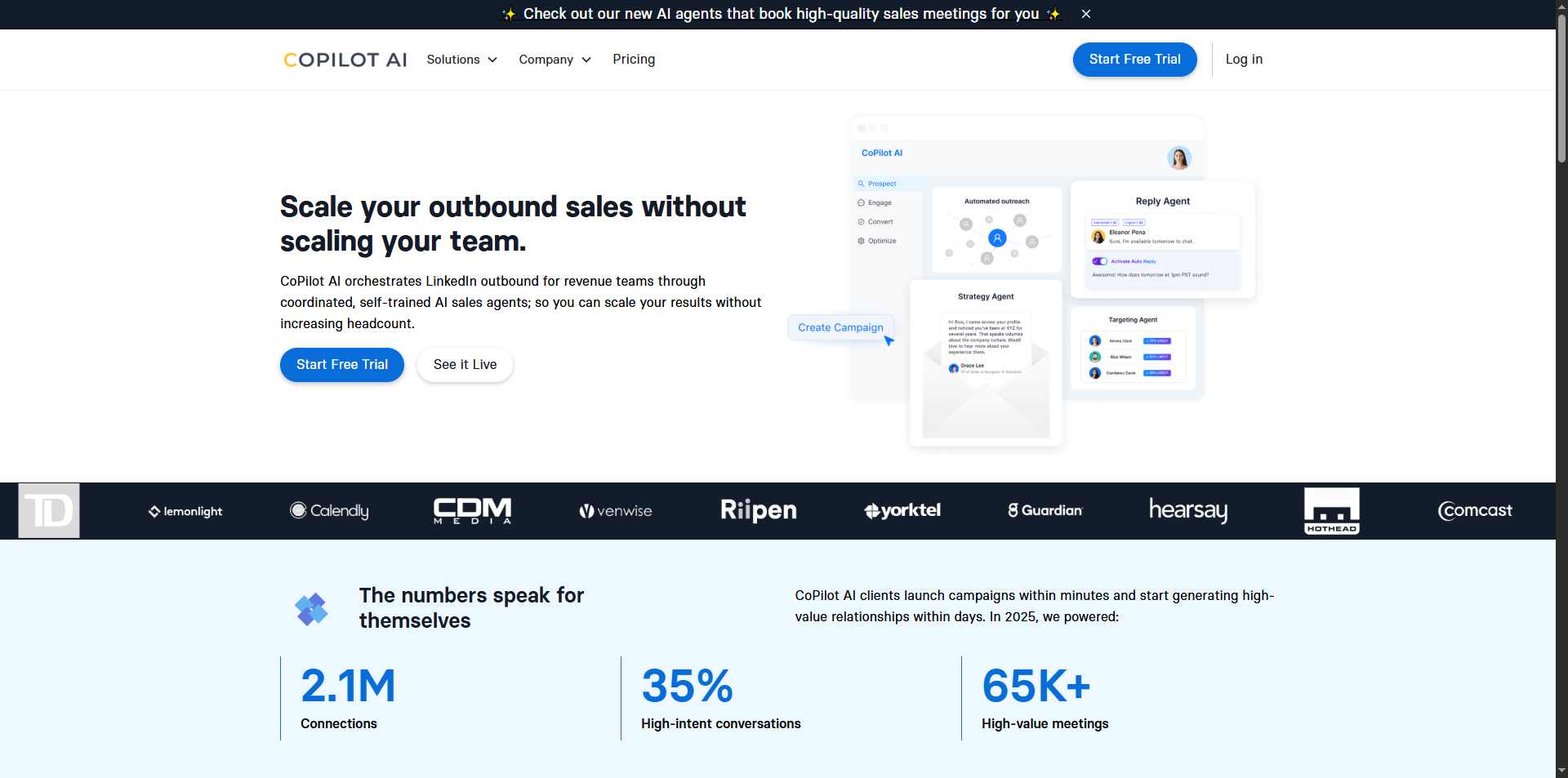
Task: Click the user avatar in the CoPilot AI mockup
Action: (x=1178, y=158)
